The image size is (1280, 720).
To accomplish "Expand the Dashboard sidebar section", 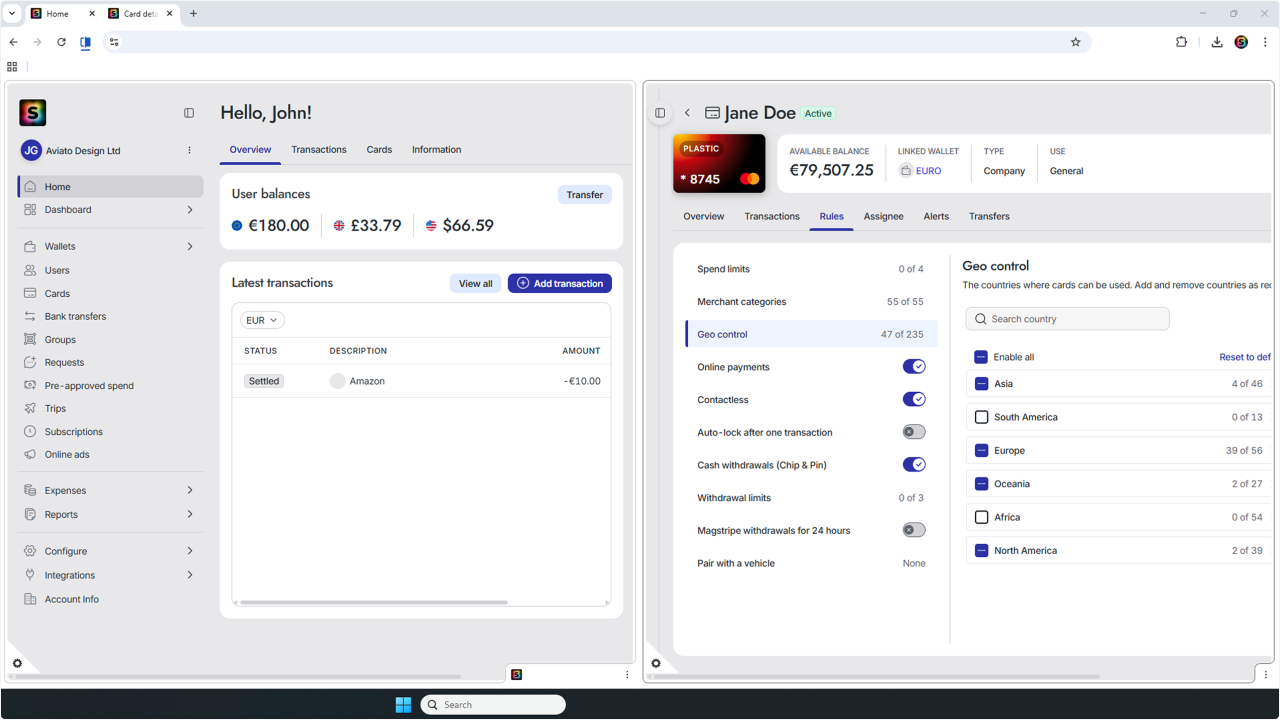I will coord(189,210).
